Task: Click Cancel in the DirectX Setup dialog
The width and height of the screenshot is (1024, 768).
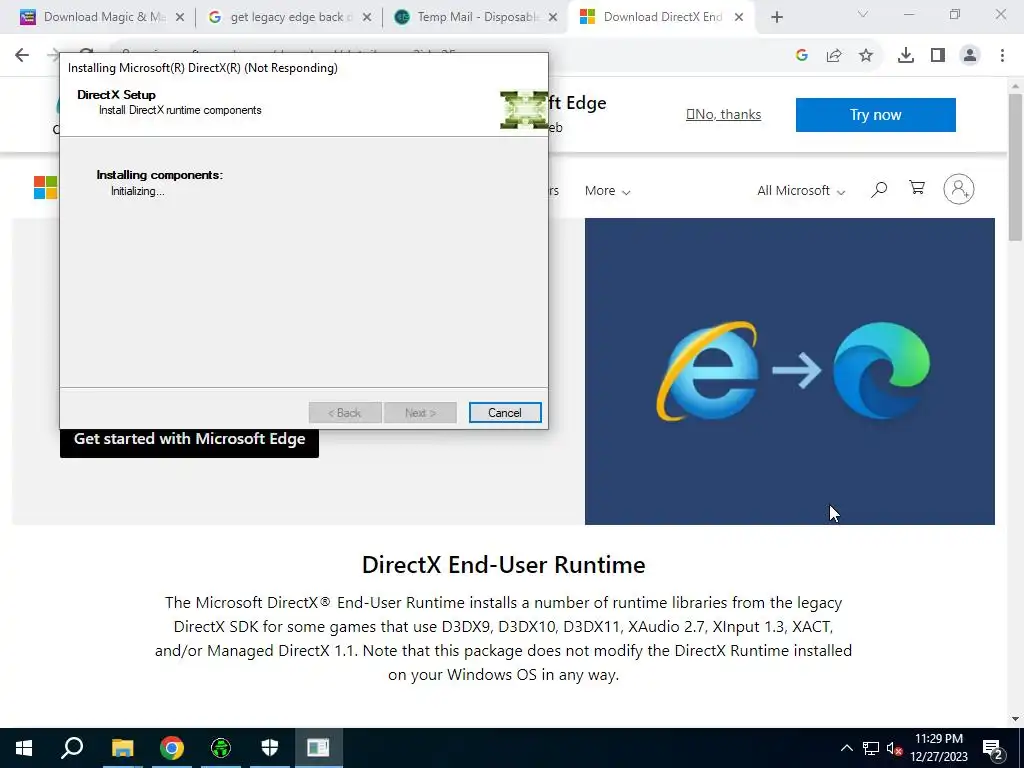Action: coord(505,413)
